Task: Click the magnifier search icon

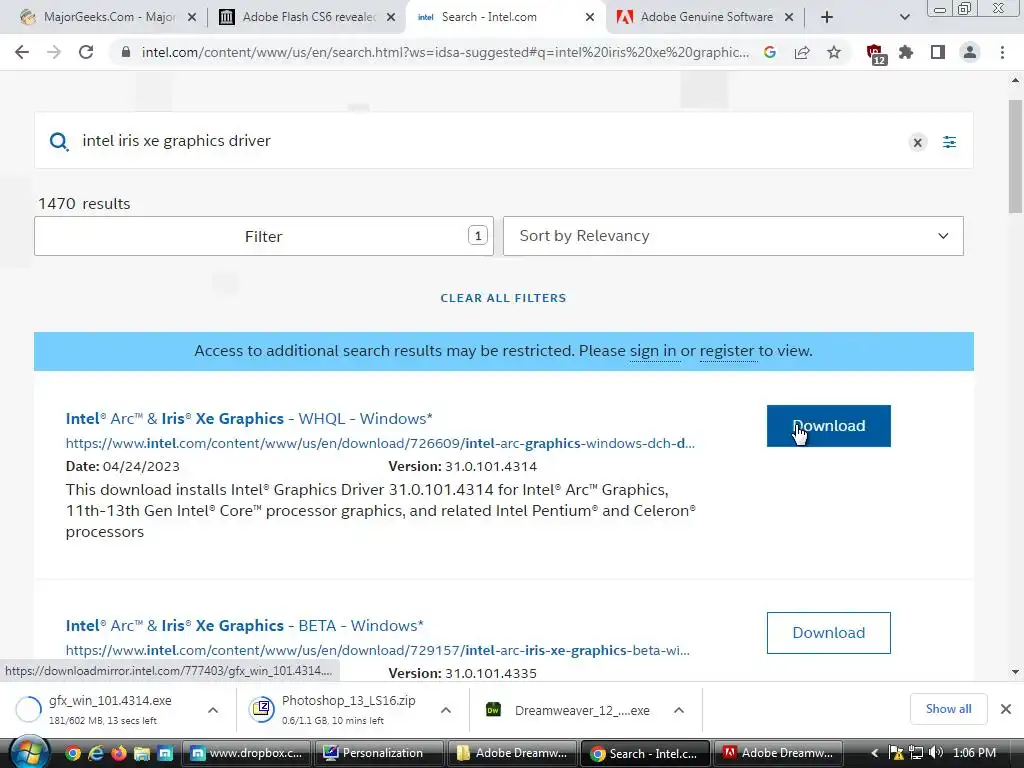Action: tap(59, 141)
